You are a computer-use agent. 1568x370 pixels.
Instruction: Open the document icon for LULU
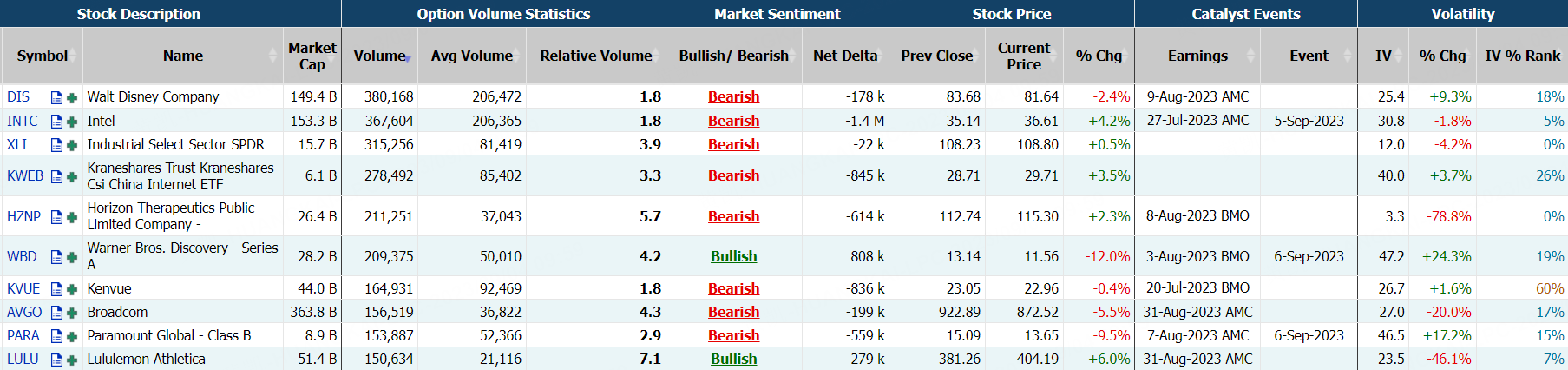(x=56, y=360)
